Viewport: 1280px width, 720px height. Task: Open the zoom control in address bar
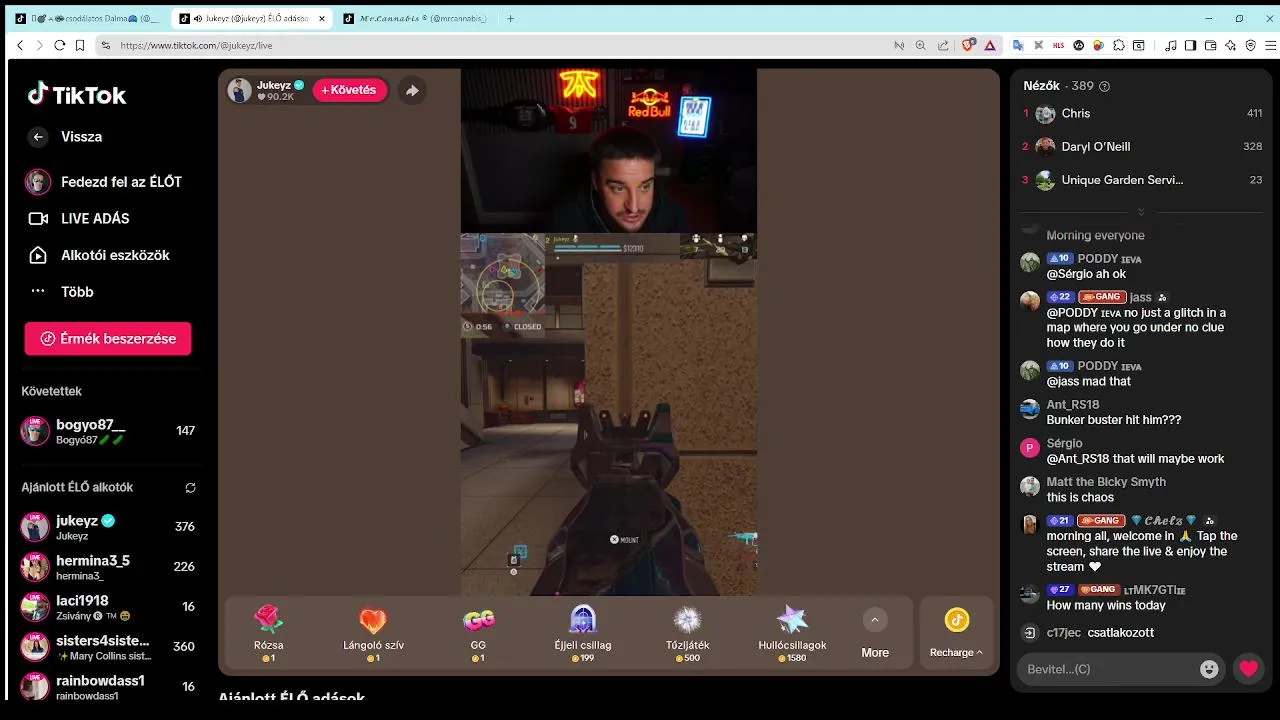click(920, 45)
